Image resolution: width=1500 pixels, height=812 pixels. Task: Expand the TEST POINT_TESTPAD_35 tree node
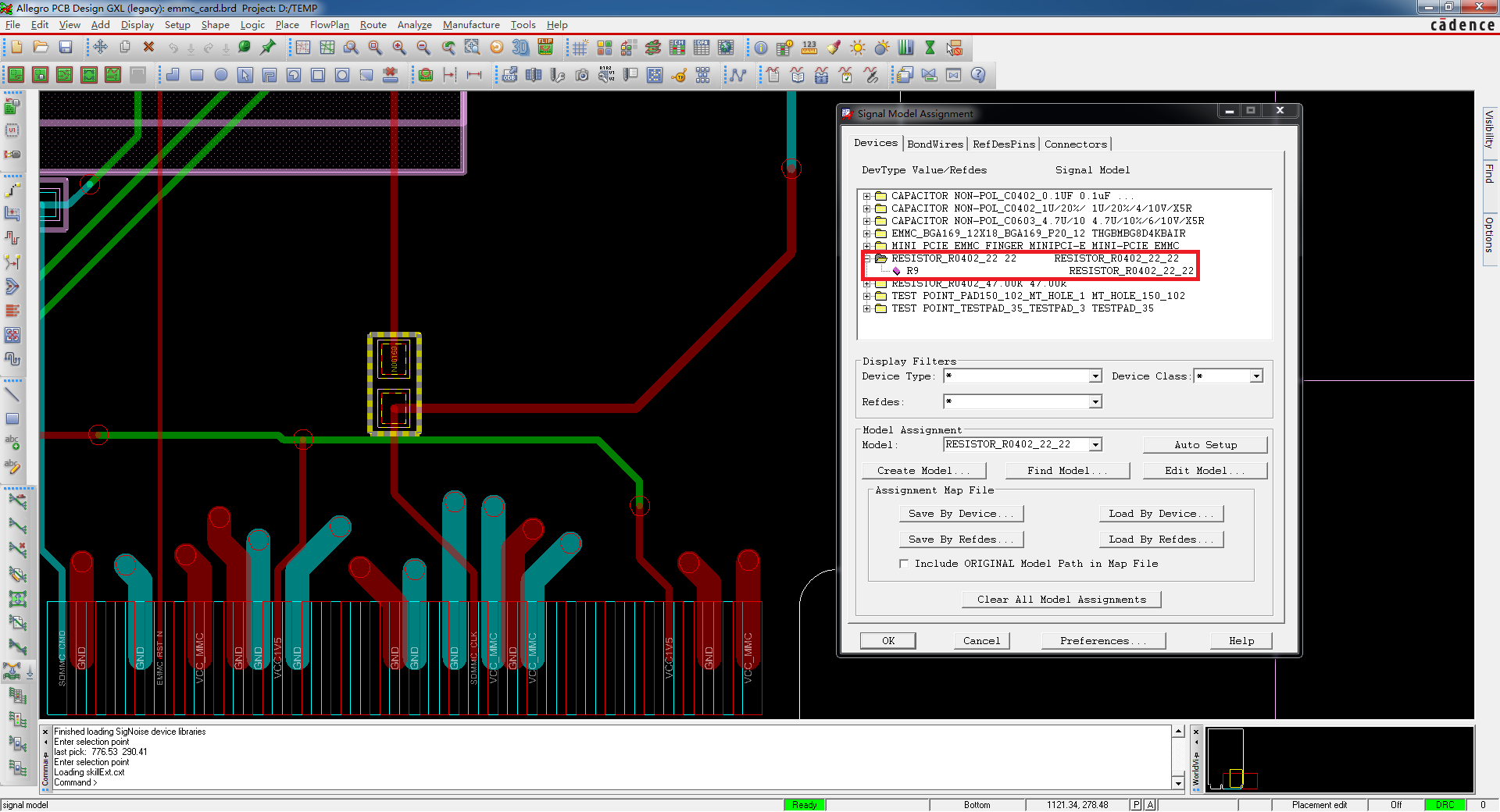point(866,308)
